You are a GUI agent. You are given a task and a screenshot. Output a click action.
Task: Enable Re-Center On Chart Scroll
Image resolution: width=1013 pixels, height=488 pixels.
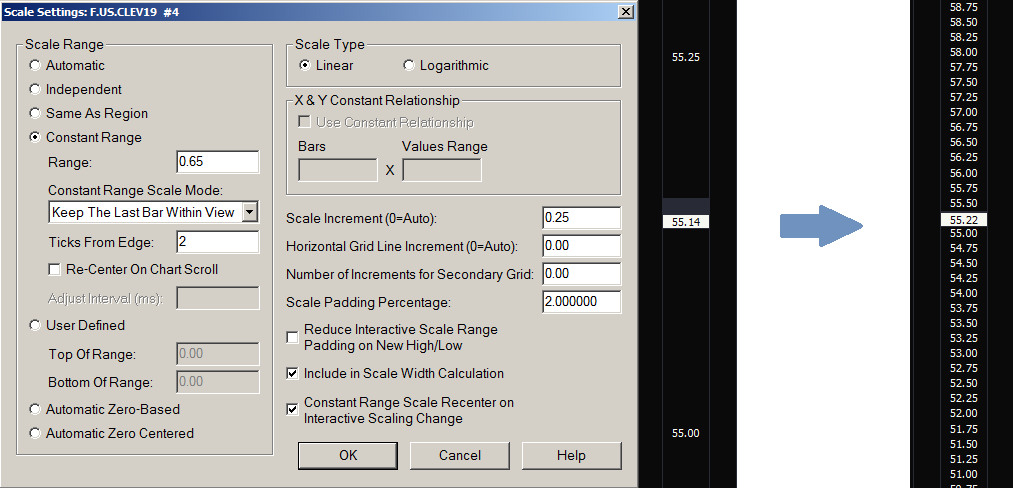coord(55,269)
